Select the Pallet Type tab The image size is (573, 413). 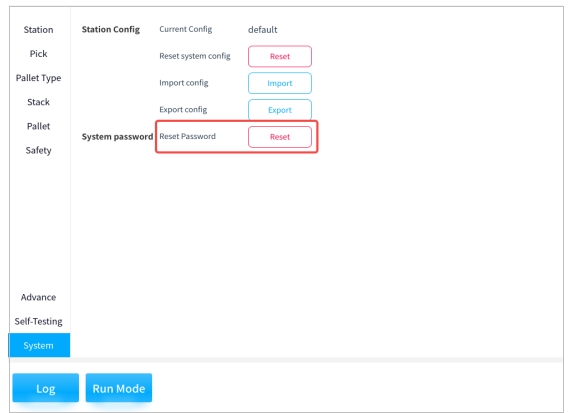pos(38,78)
